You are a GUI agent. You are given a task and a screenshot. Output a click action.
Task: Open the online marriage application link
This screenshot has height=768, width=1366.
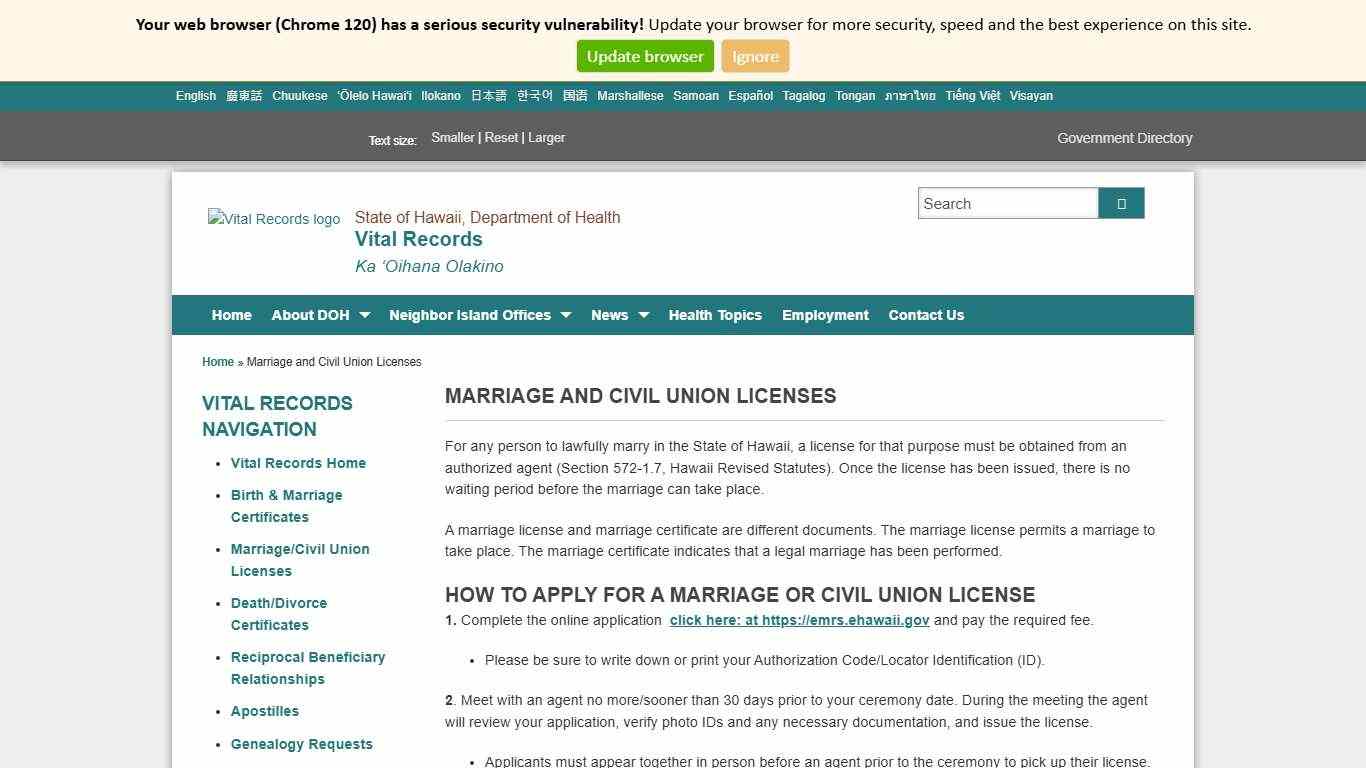point(798,620)
